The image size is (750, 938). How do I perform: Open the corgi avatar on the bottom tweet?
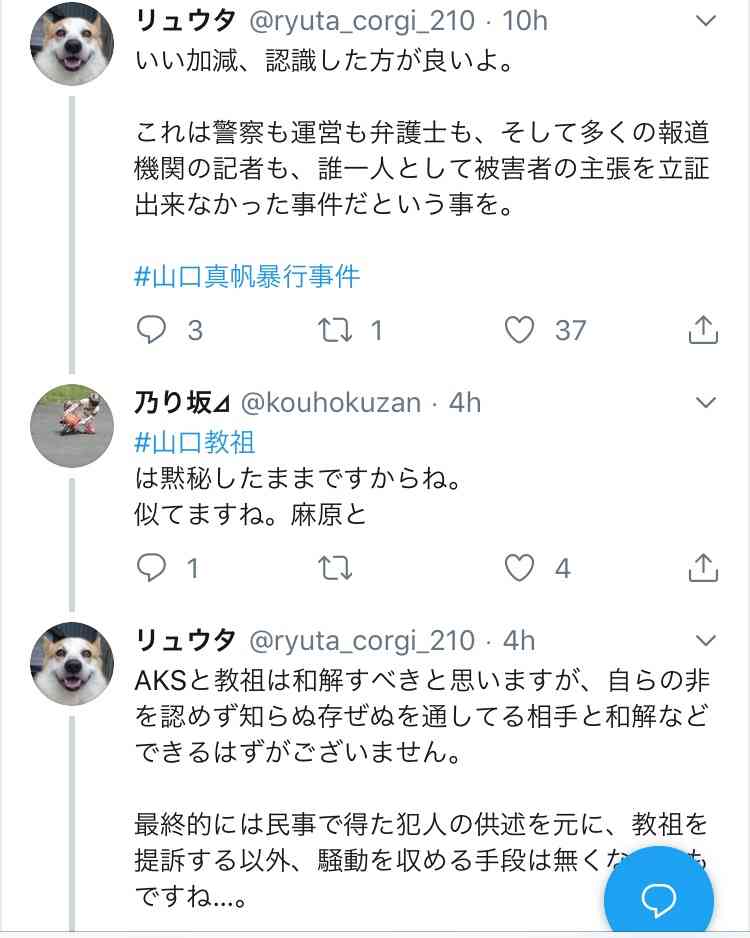coord(73,664)
